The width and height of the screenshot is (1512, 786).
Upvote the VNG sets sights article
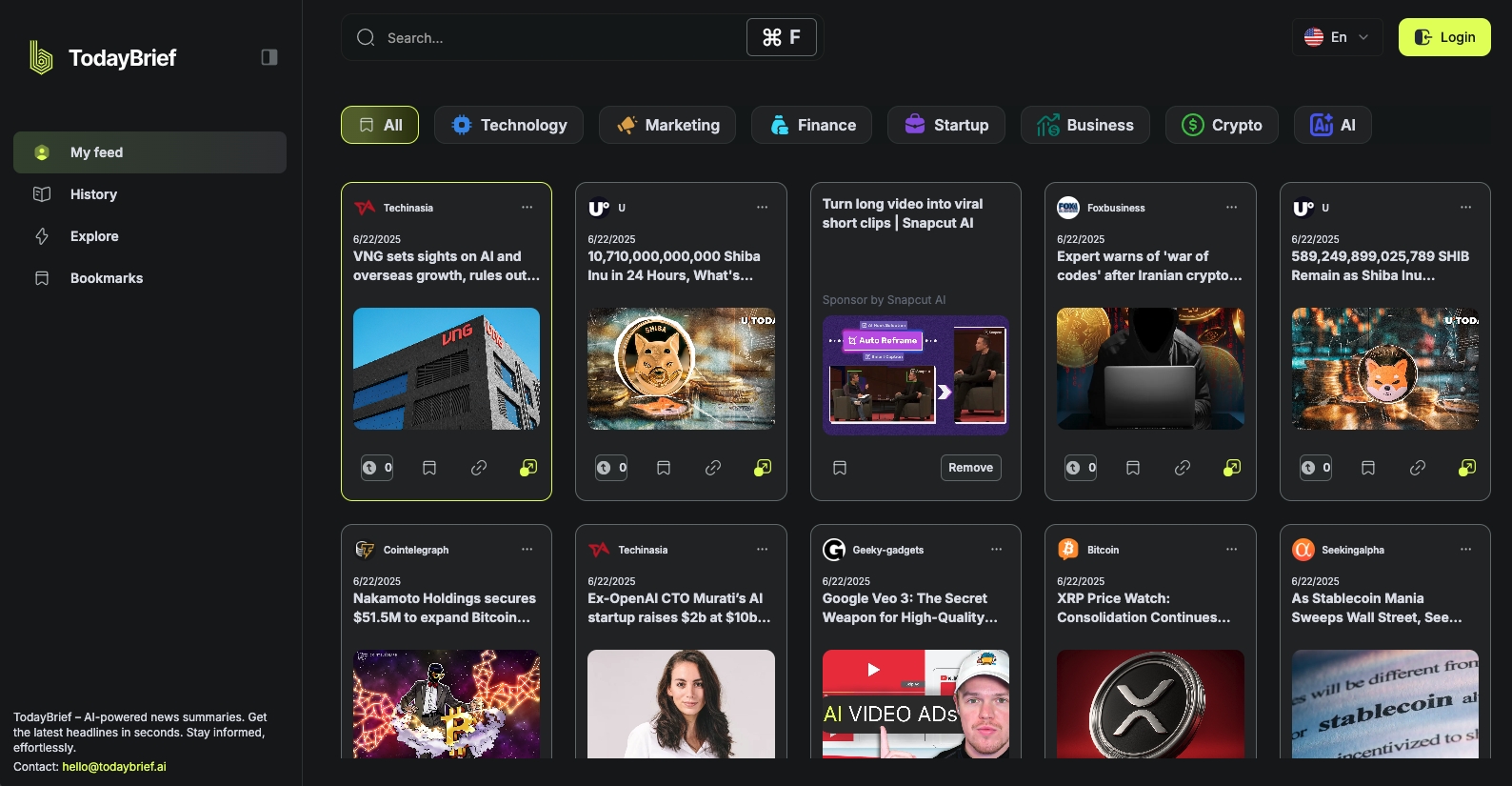[x=377, y=468]
